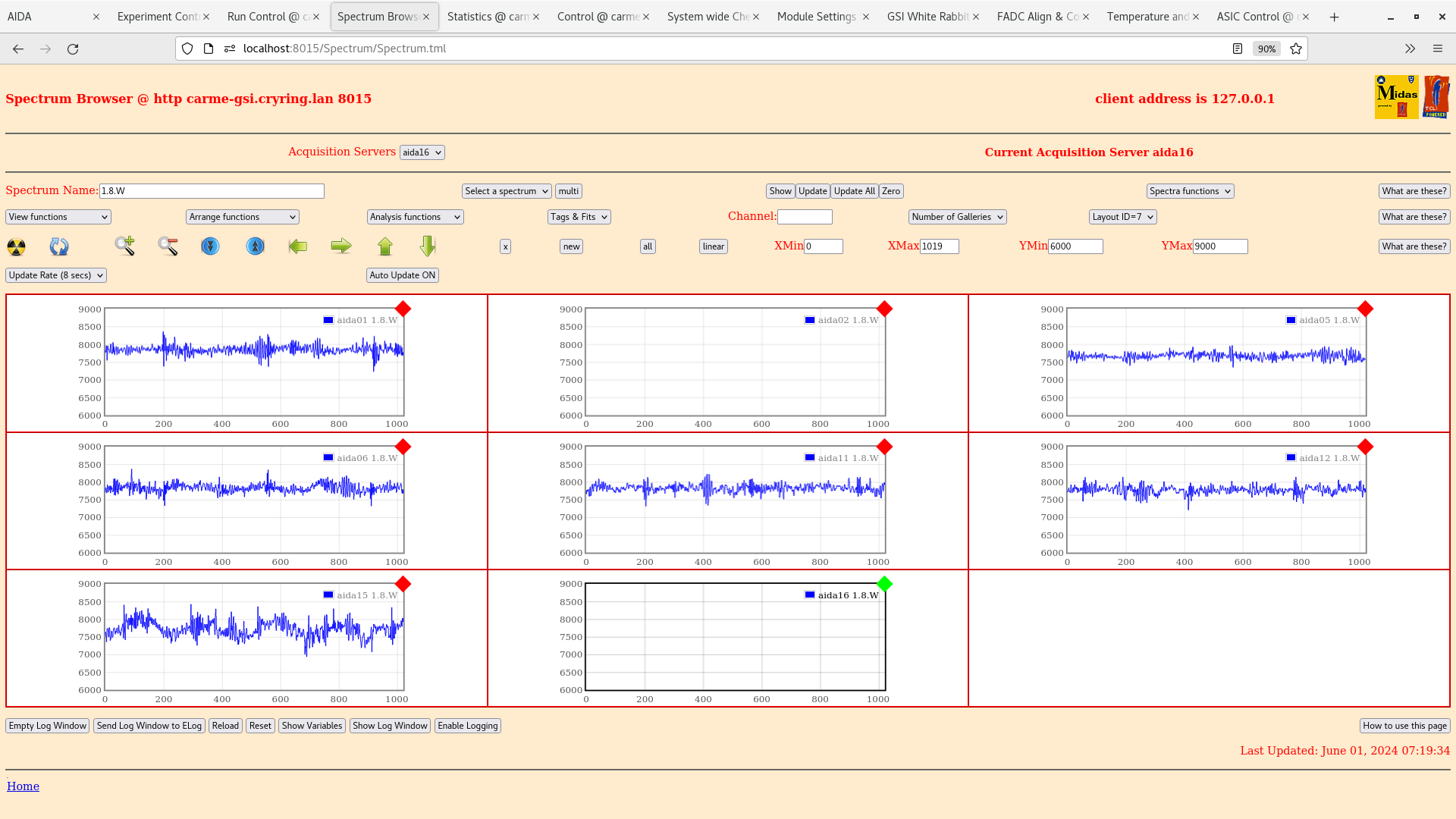Click the blue refresh spectra icon

[x=59, y=246]
